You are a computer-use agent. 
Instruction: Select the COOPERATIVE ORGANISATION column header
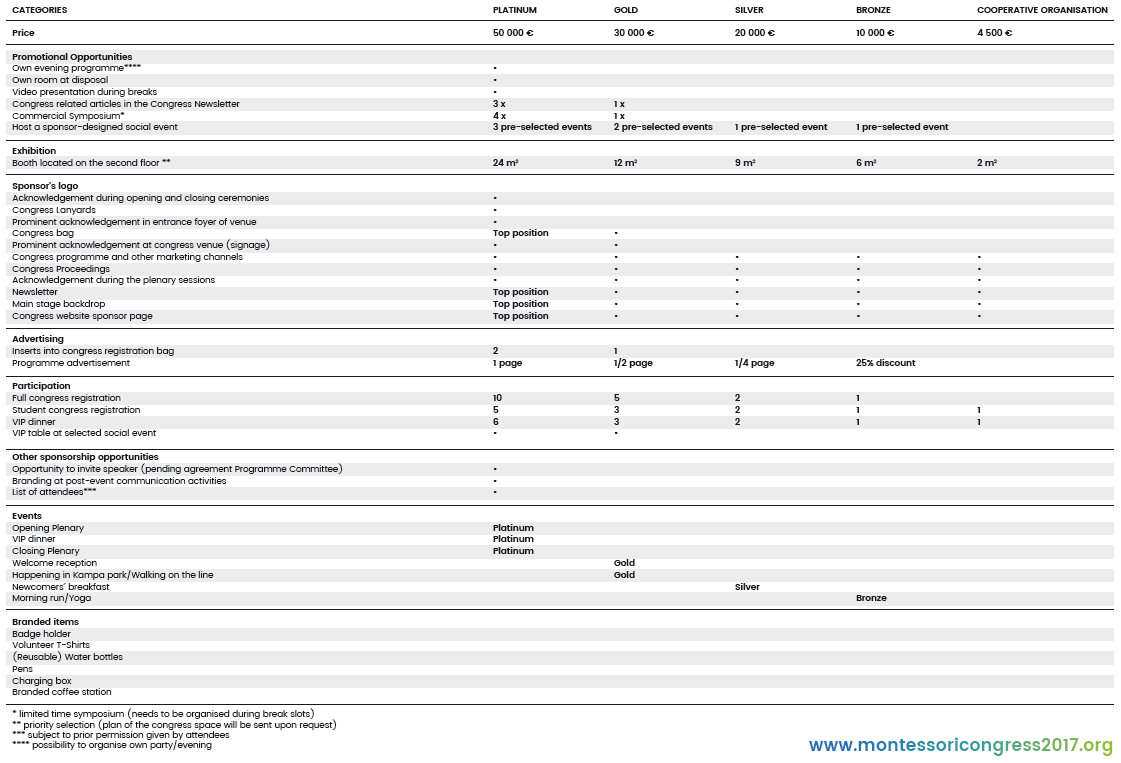pyautogui.click(x=1042, y=10)
